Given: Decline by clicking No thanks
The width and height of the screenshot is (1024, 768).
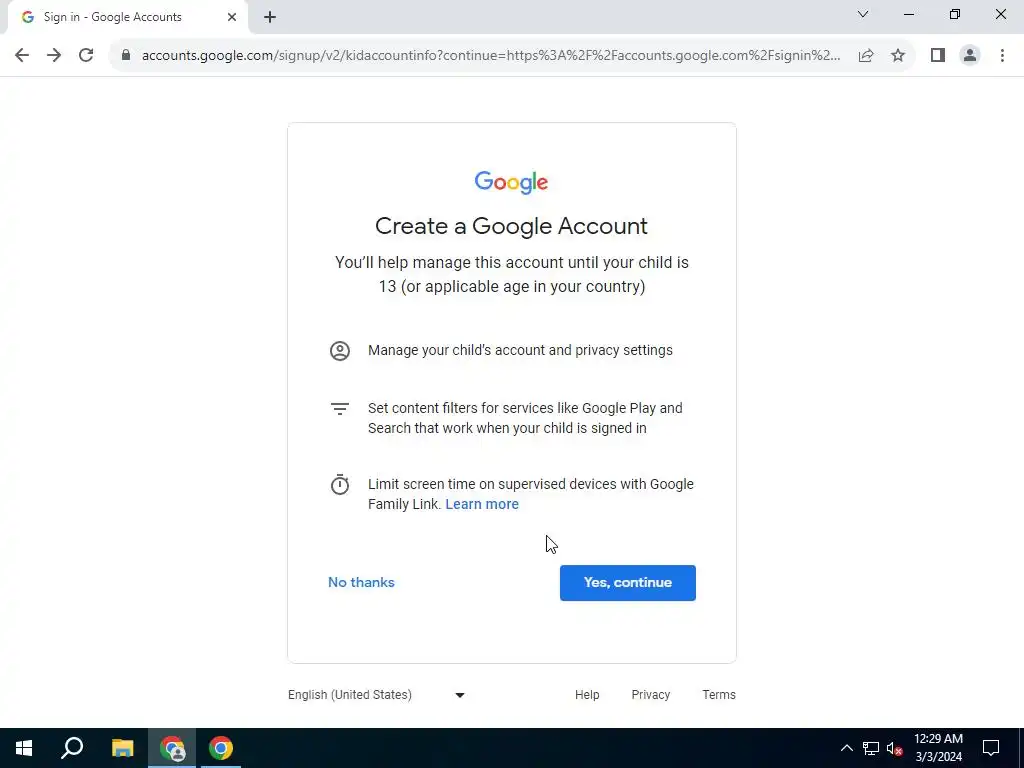Looking at the screenshot, I should [x=361, y=583].
